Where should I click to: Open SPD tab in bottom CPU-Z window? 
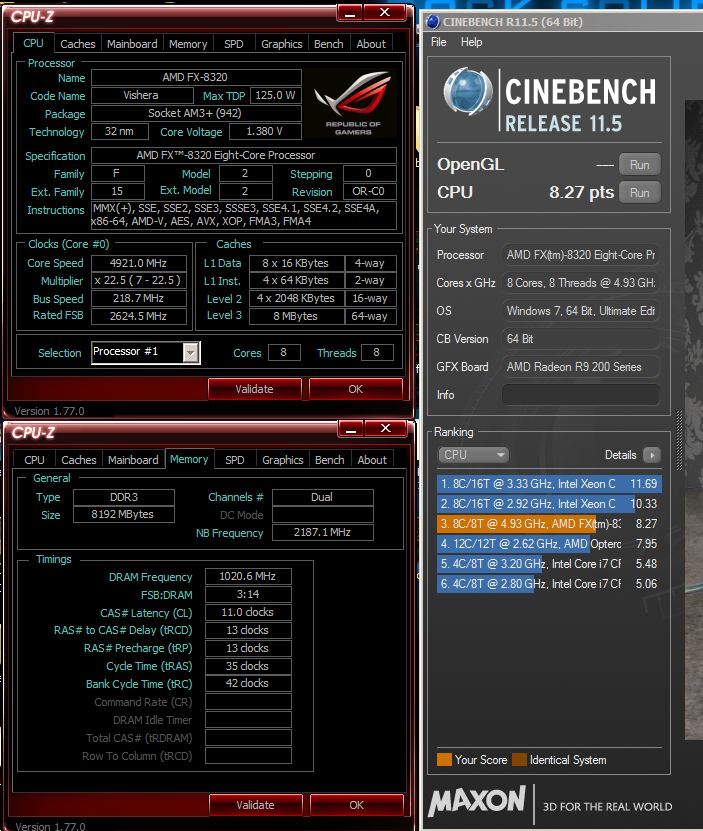[234, 460]
